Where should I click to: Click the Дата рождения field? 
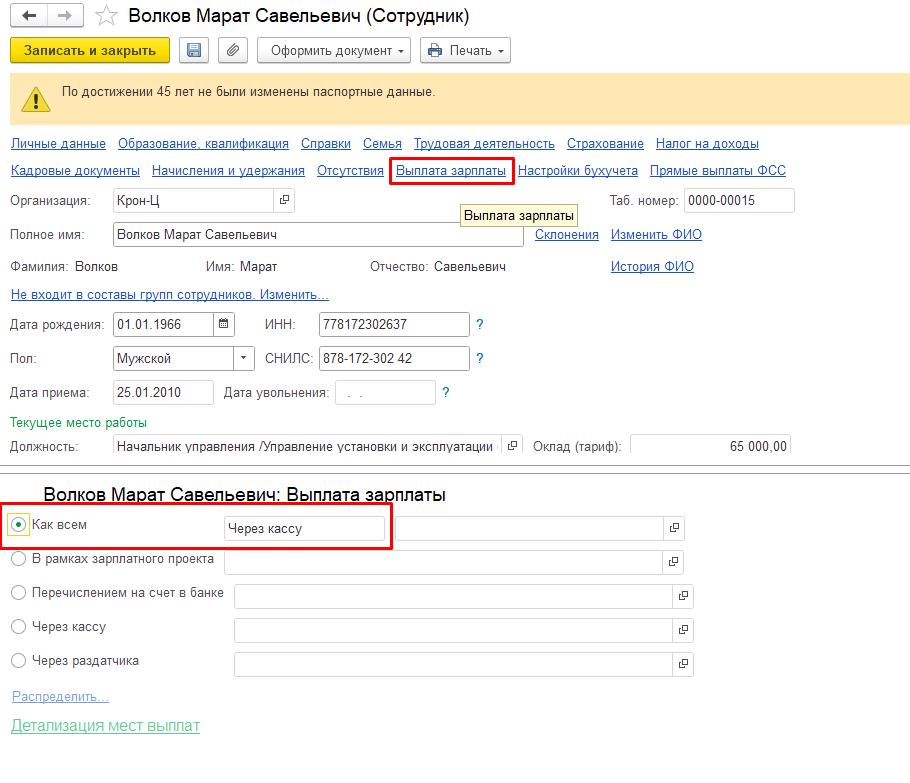point(164,324)
